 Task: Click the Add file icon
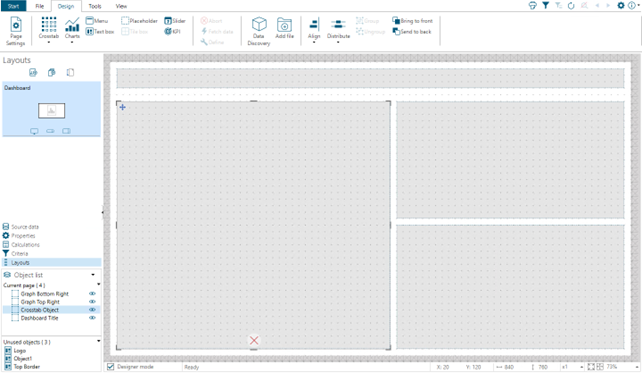pos(284,25)
